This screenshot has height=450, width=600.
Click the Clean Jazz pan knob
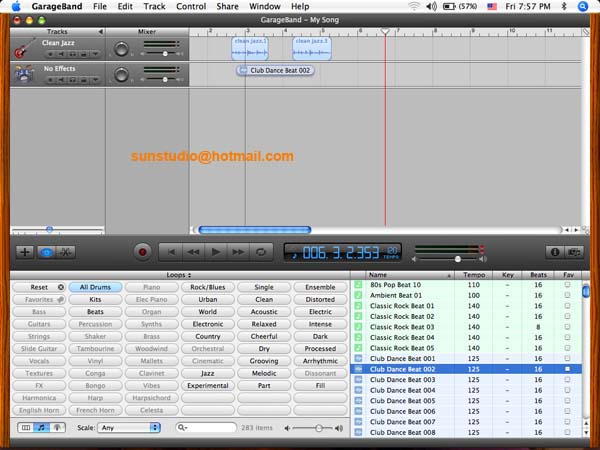click(x=121, y=49)
